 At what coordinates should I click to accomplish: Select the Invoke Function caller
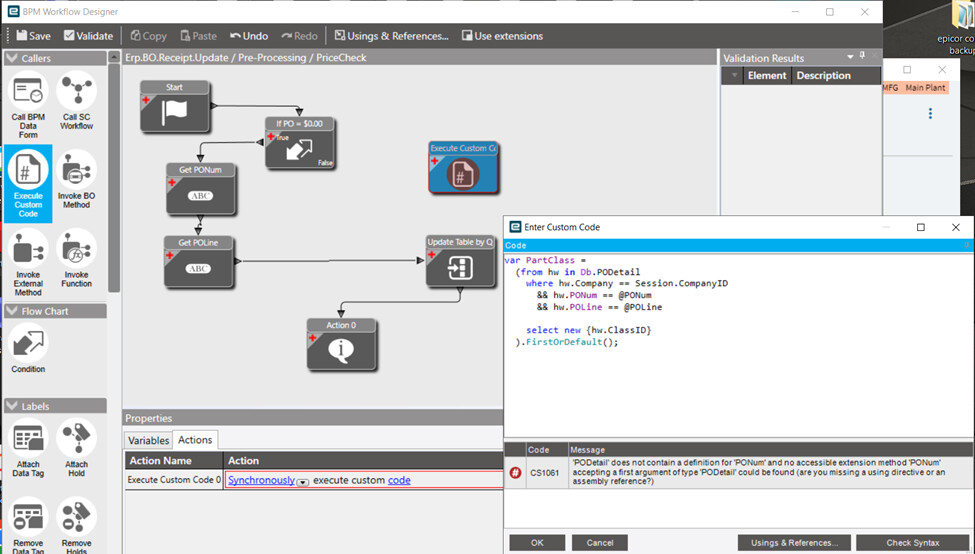click(76, 257)
